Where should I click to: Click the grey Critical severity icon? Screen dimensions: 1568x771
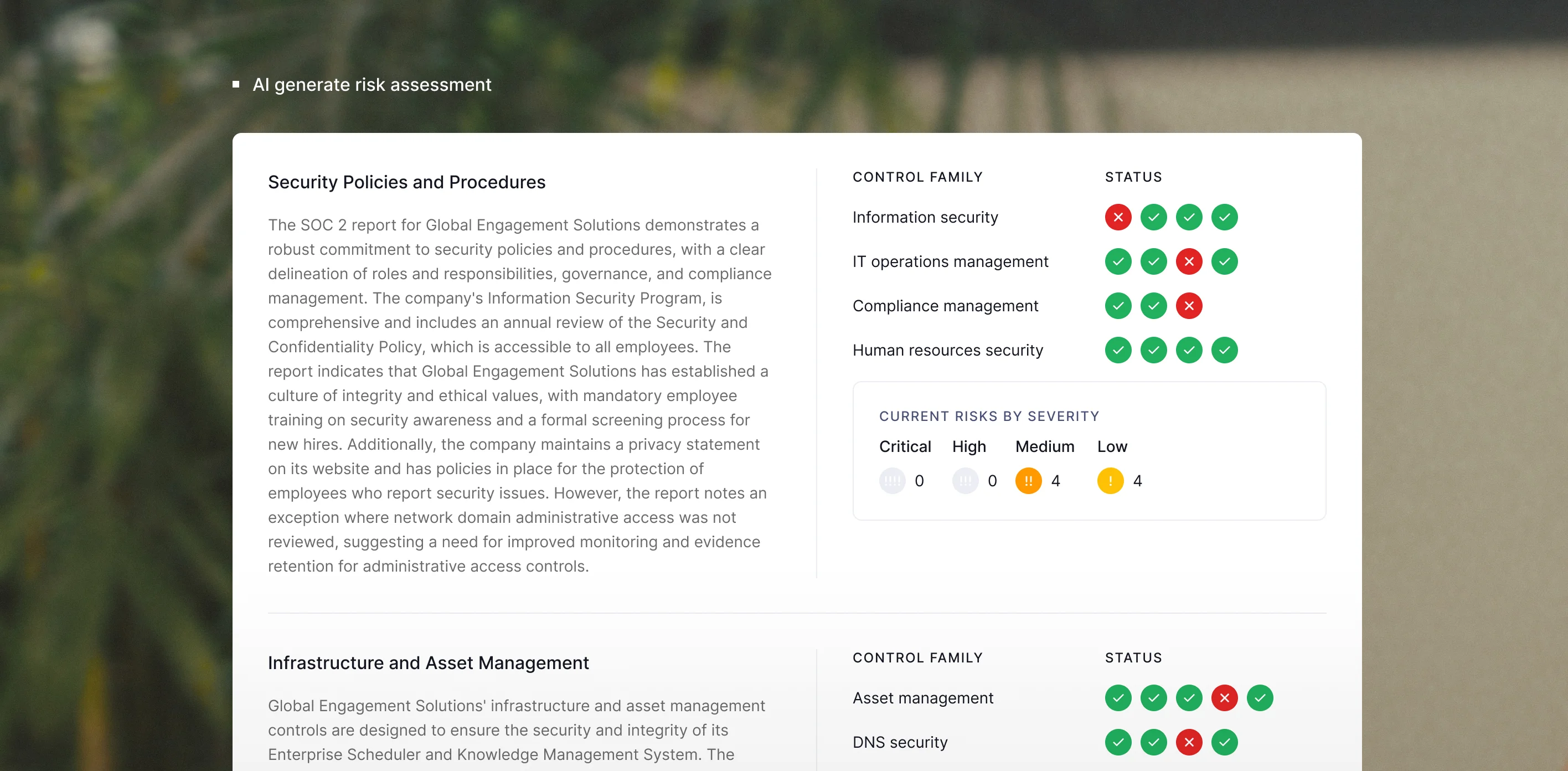click(893, 481)
